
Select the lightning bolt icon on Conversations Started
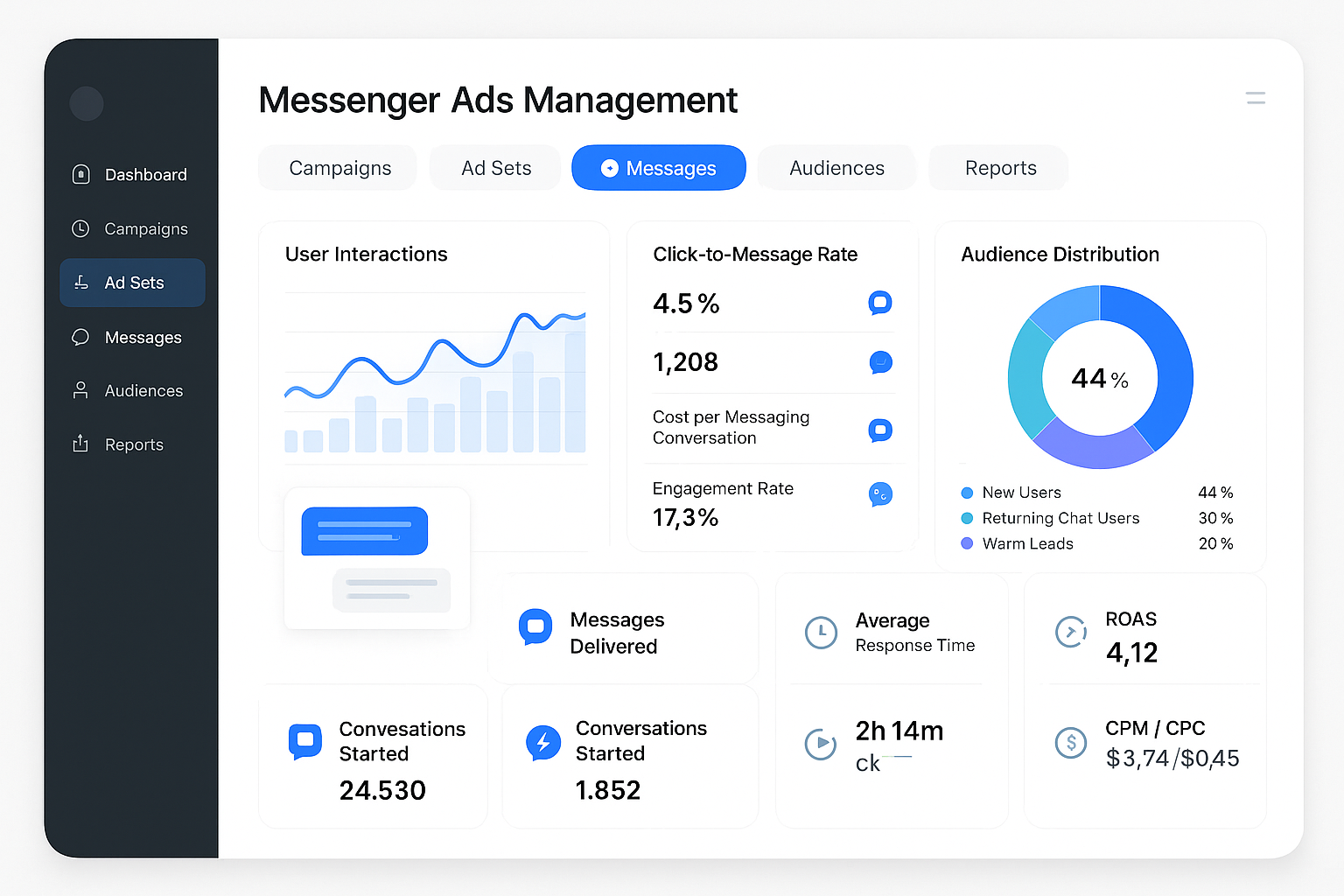pyautogui.click(x=544, y=742)
